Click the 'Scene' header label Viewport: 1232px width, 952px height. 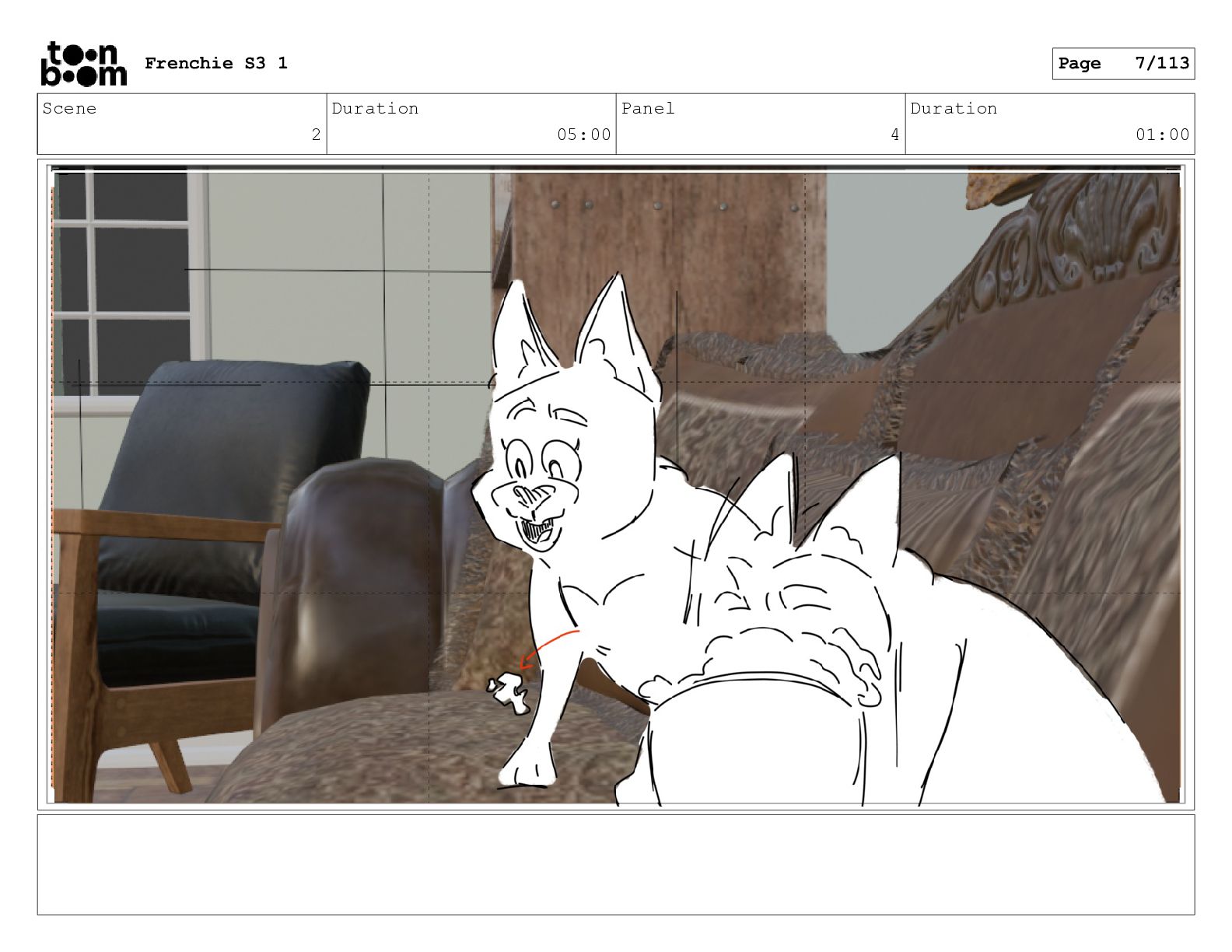(69, 108)
